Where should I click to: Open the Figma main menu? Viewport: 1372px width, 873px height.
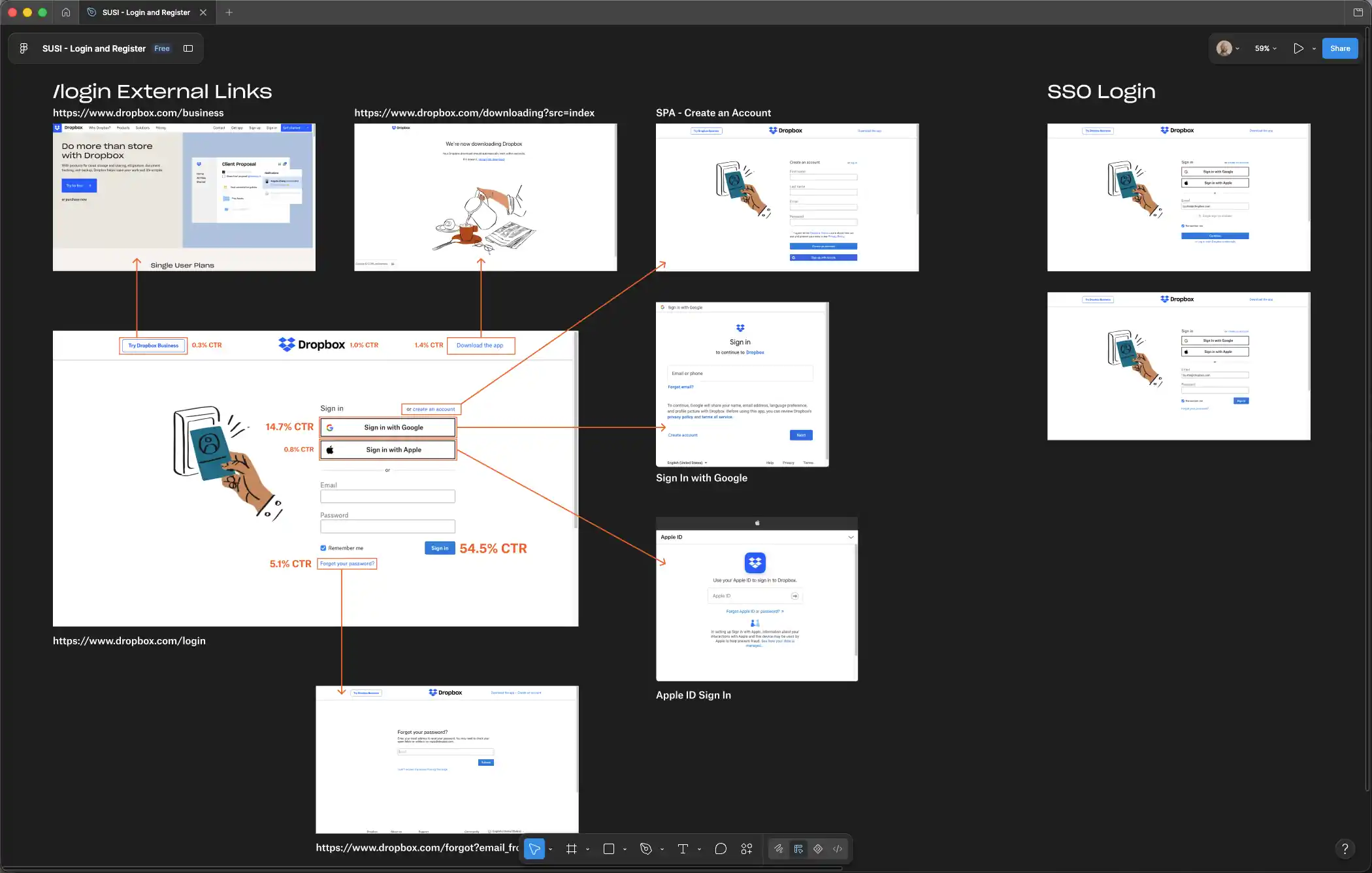24,48
